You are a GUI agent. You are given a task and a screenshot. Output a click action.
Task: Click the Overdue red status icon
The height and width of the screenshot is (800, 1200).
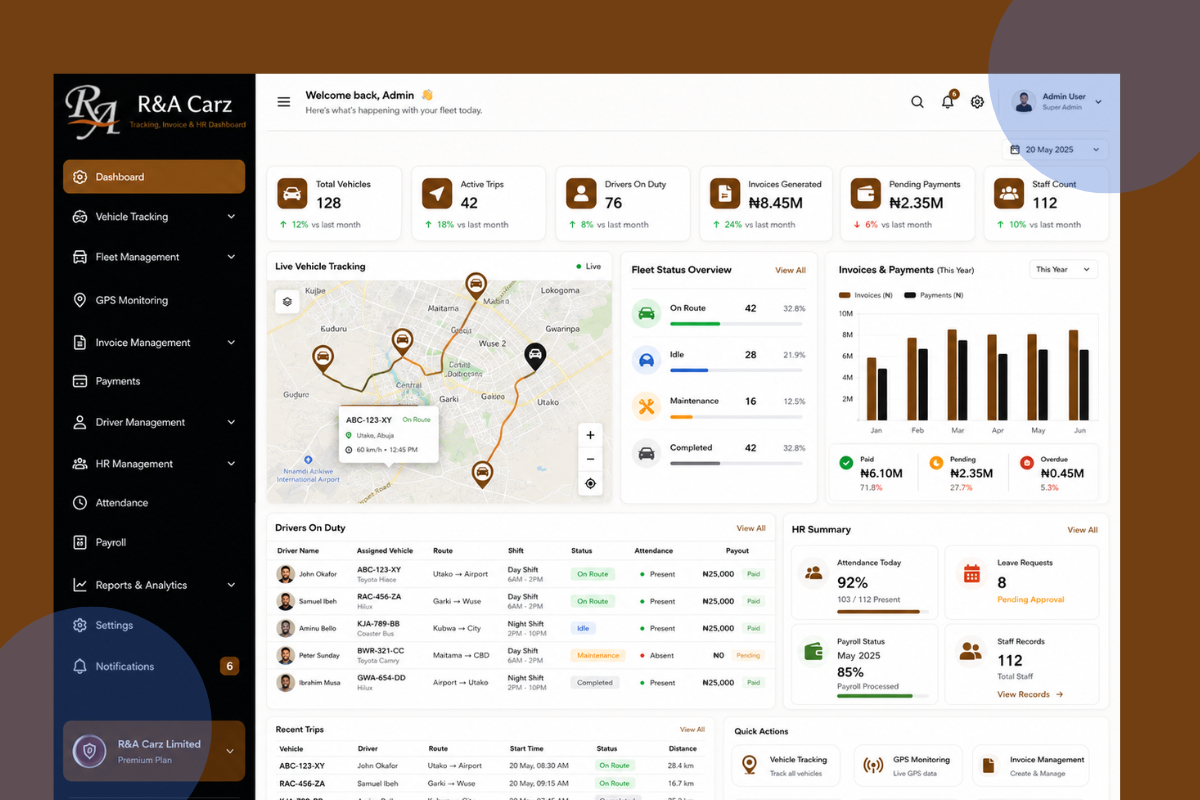[x=1026, y=463]
